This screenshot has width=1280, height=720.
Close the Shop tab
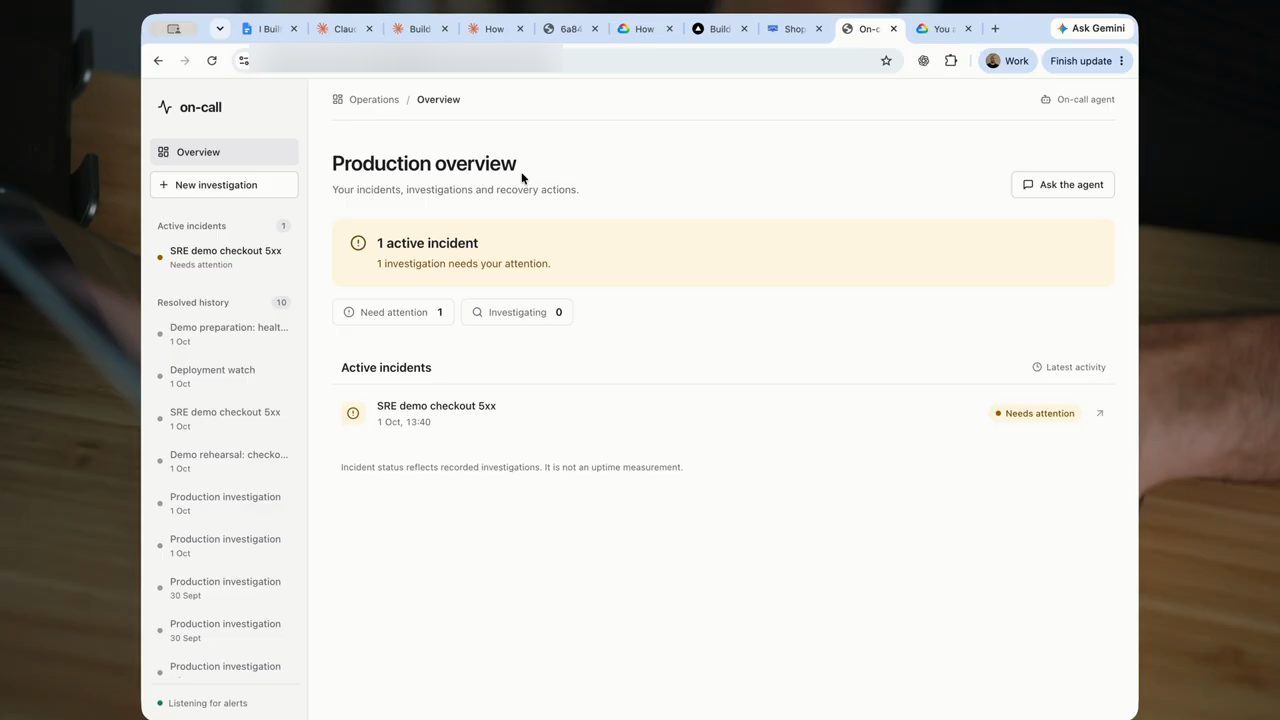(819, 29)
